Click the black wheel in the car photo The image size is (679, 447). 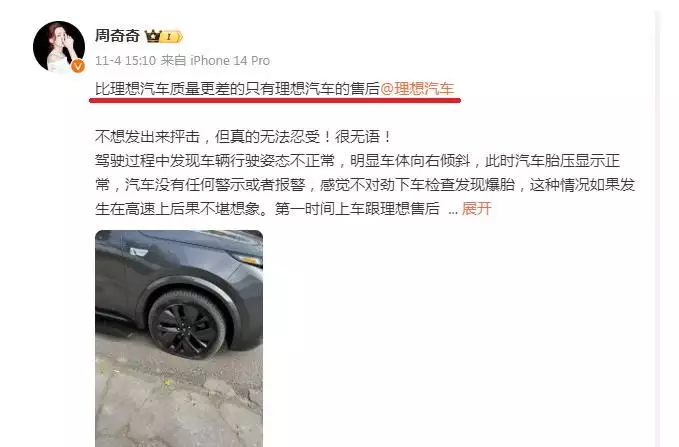click(x=187, y=325)
